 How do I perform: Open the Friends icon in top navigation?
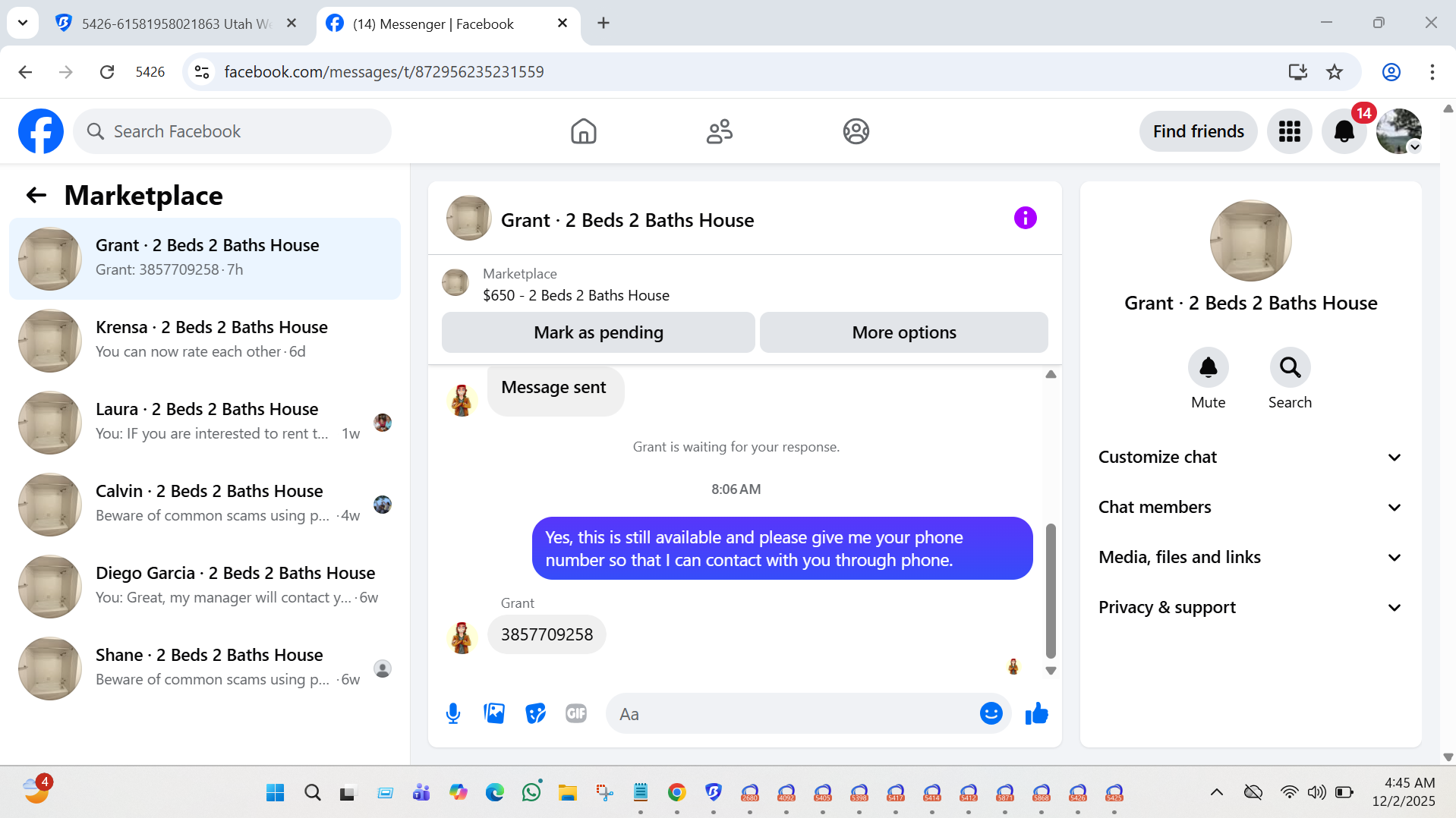coord(719,131)
